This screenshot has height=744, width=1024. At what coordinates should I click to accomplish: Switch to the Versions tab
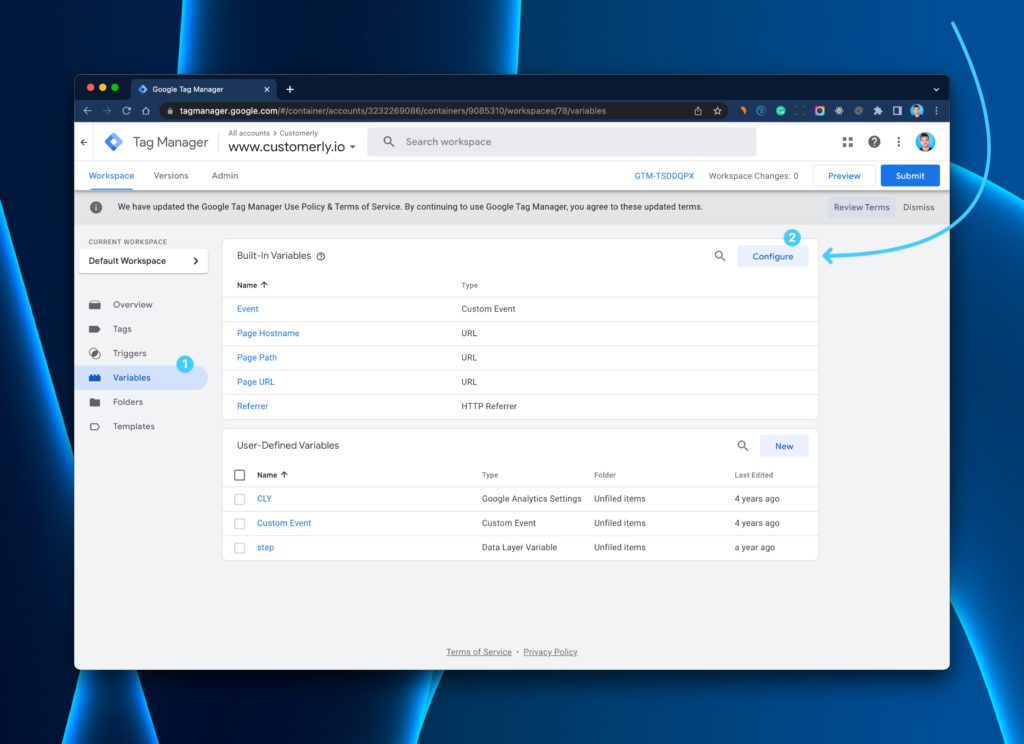[x=171, y=176]
